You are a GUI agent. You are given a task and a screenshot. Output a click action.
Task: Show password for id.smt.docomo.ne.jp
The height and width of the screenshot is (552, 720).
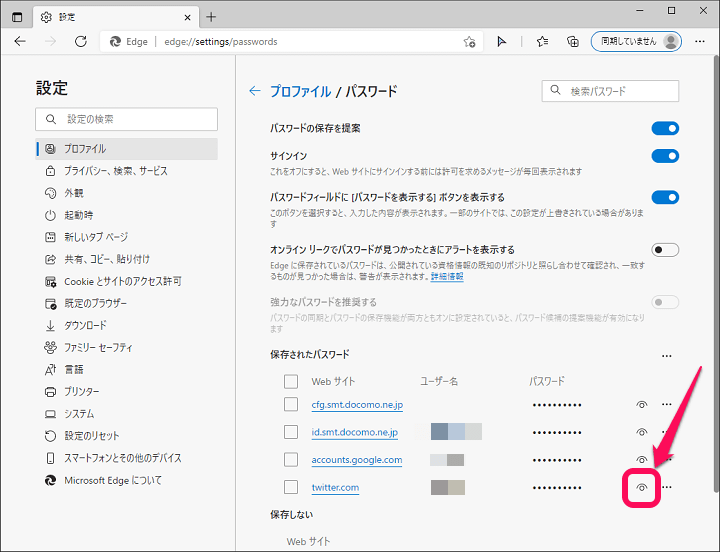[x=641, y=432]
